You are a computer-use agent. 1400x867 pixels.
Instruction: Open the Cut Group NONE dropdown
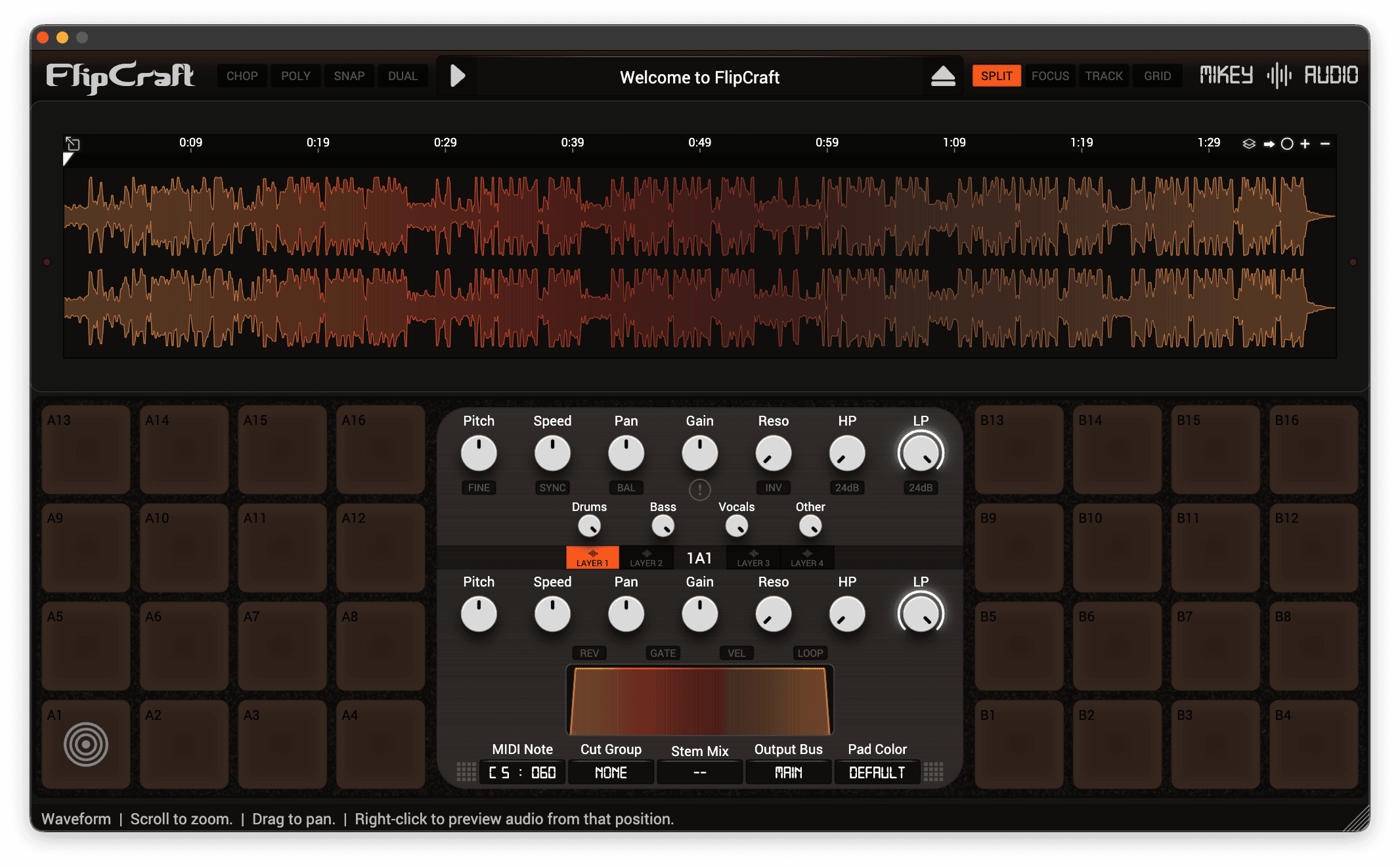coord(611,772)
